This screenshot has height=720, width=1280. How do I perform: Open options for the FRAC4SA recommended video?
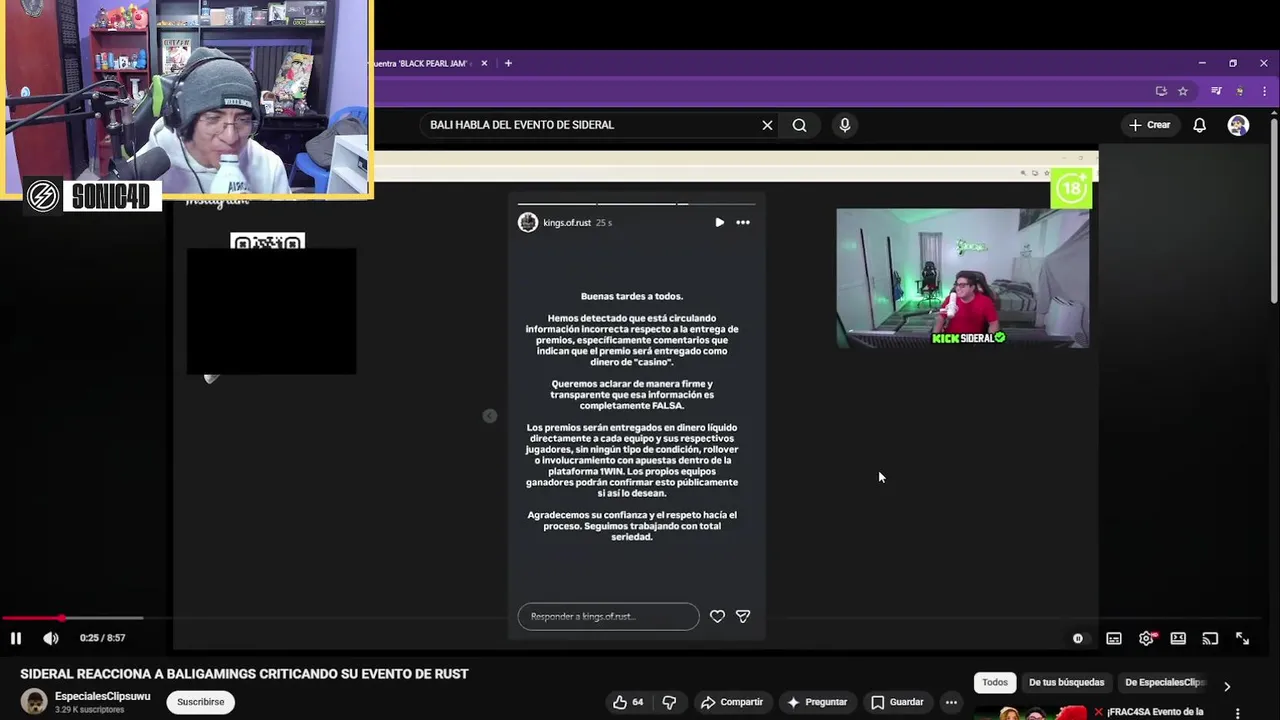[1238, 713]
